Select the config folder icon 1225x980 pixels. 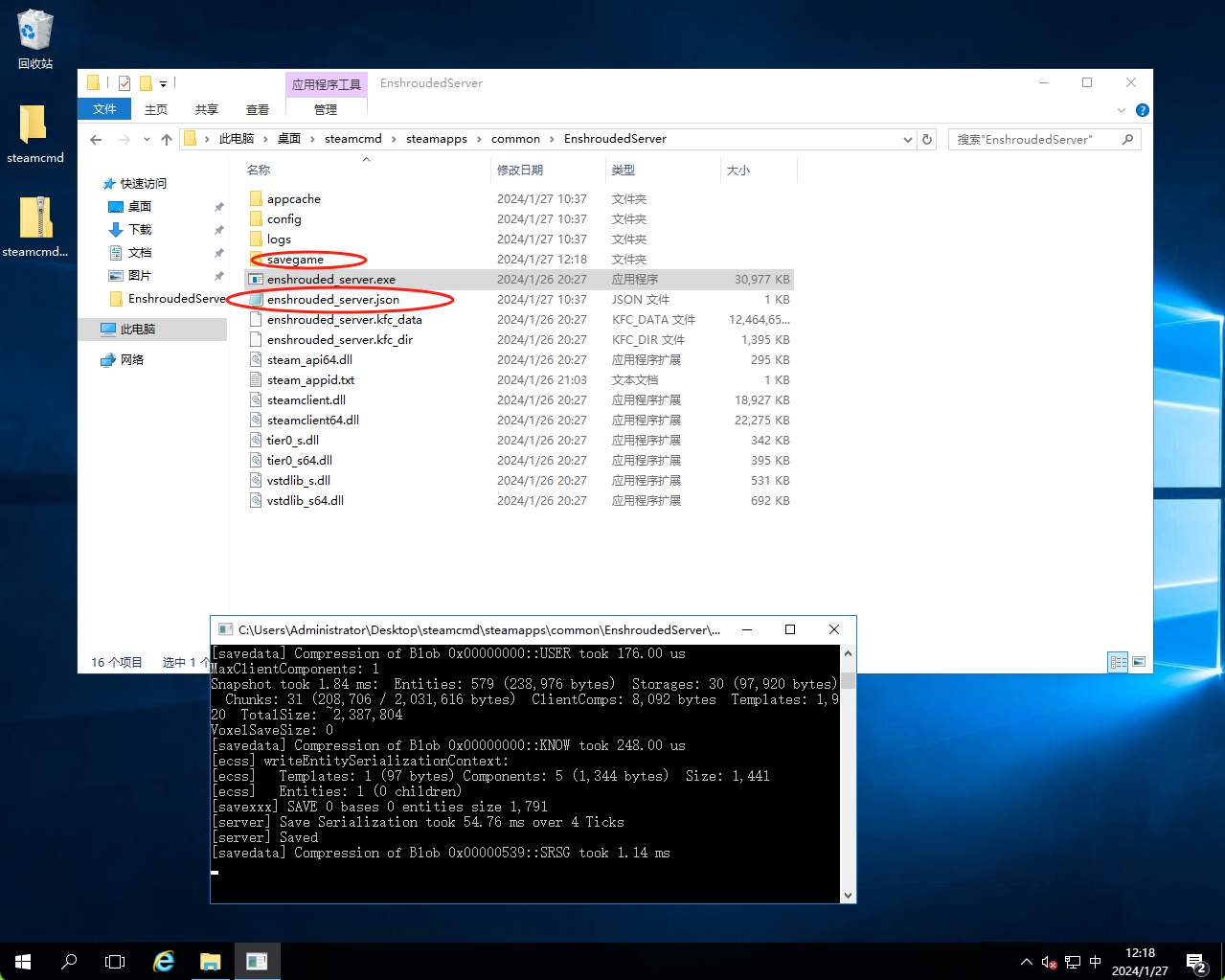click(x=256, y=219)
